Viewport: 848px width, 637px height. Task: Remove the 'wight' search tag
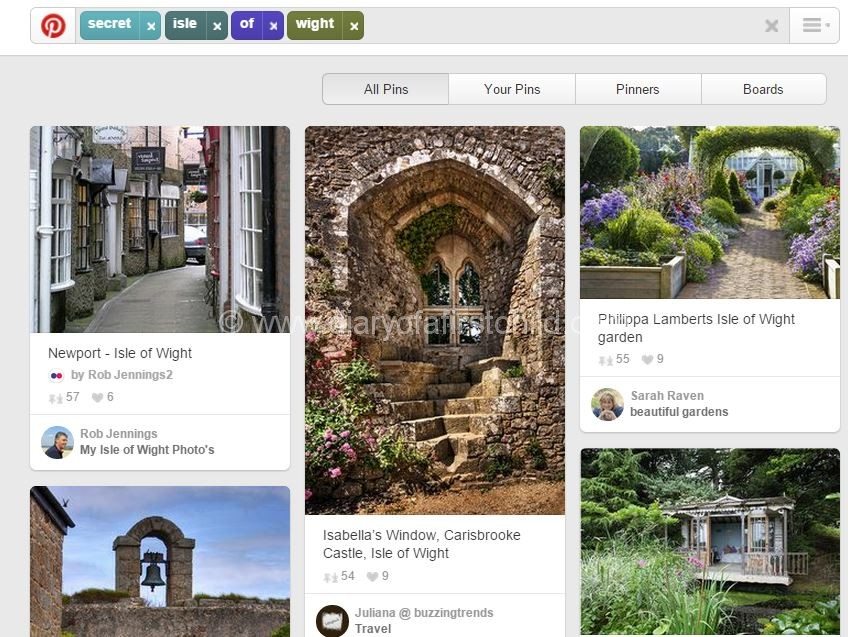click(x=353, y=27)
